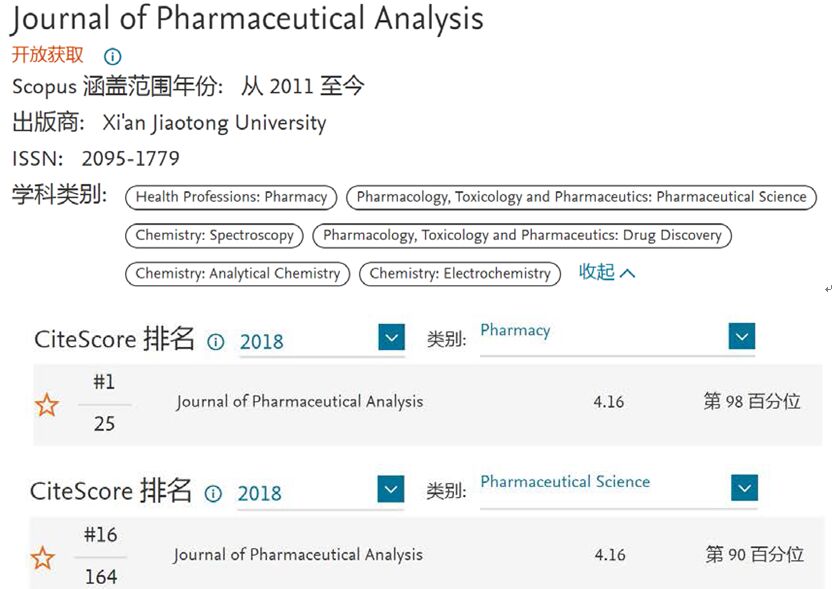Select Chemistry: Electrochemistry tag
The height and width of the screenshot is (589, 838).
click(460, 274)
